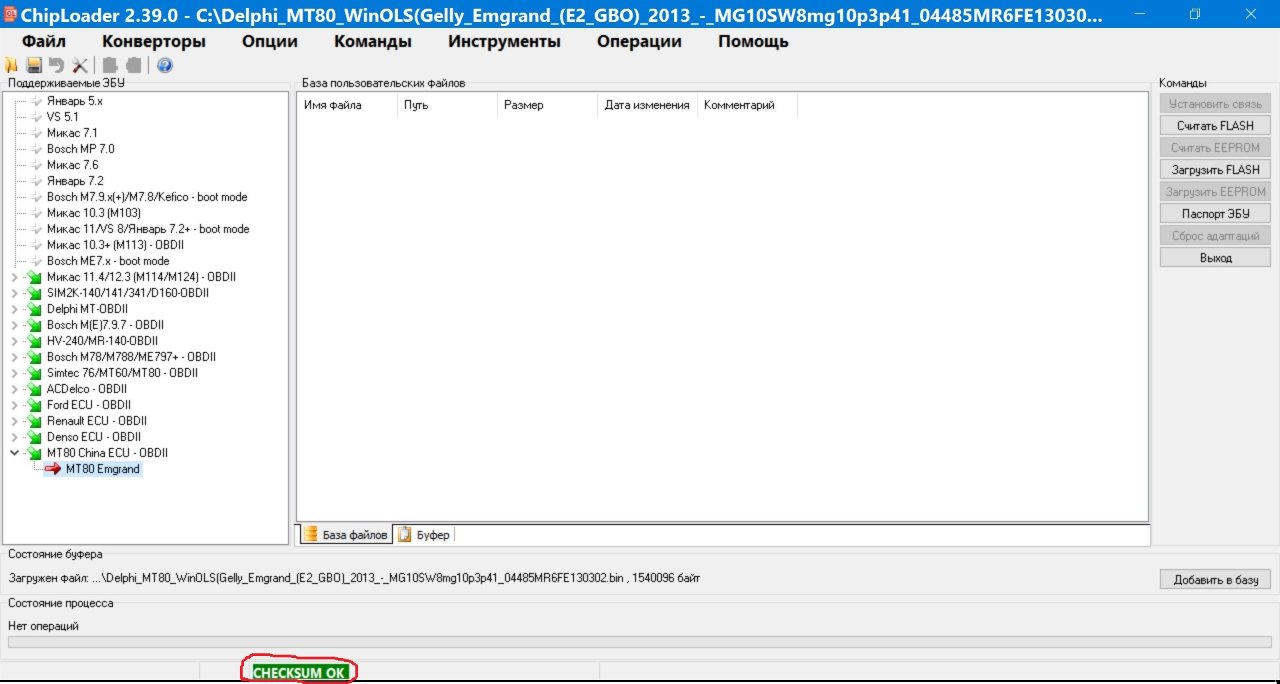Expand the Bosch M(E)7.9.7 - OBDII node
Image resolution: width=1280 pixels, height=684 pixels.
point(14,325)
